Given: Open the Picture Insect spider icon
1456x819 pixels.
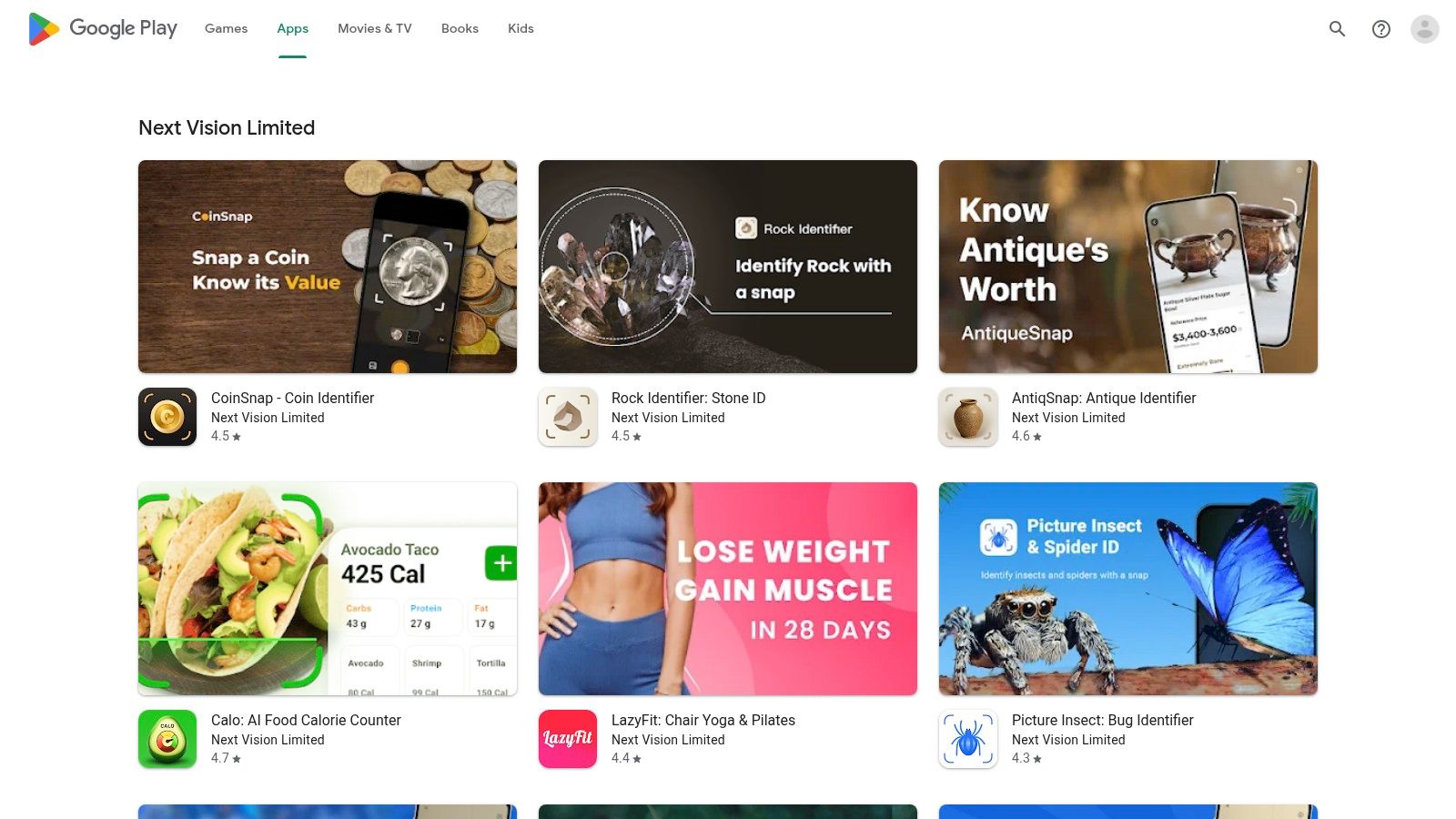Looking at the screenshot, I should (968, 739).
